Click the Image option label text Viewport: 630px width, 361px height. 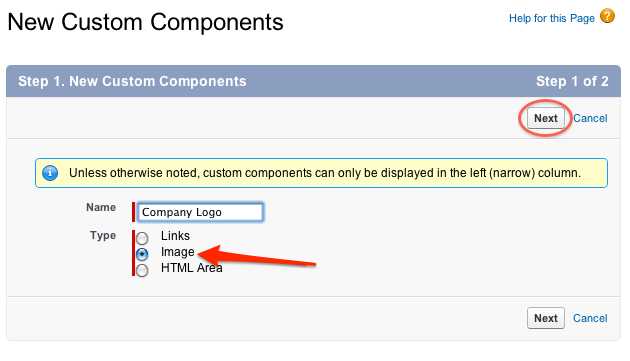178,252
